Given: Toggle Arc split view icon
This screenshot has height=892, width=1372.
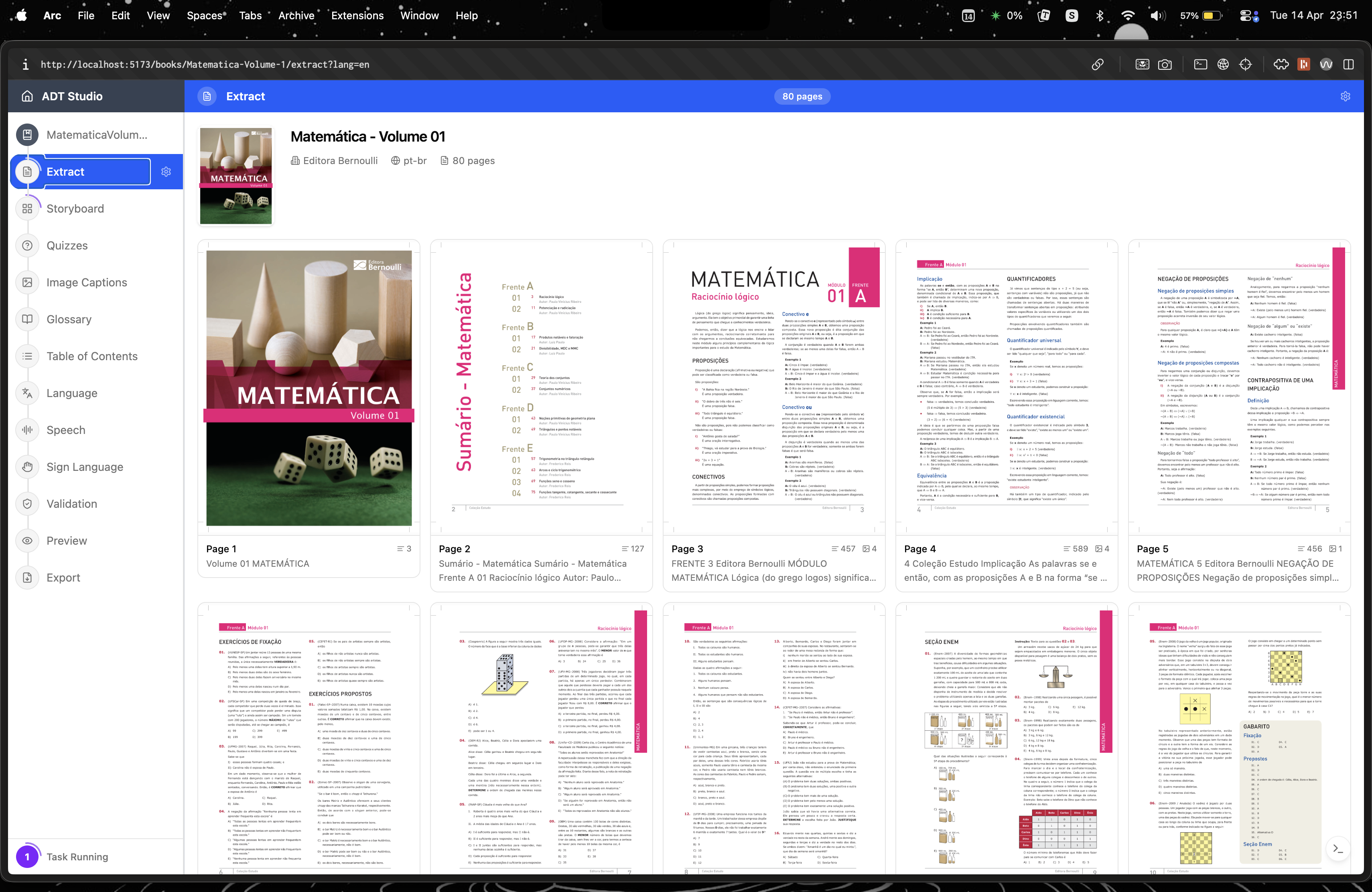Looking at the screenshot, I should pos(1348,65).
